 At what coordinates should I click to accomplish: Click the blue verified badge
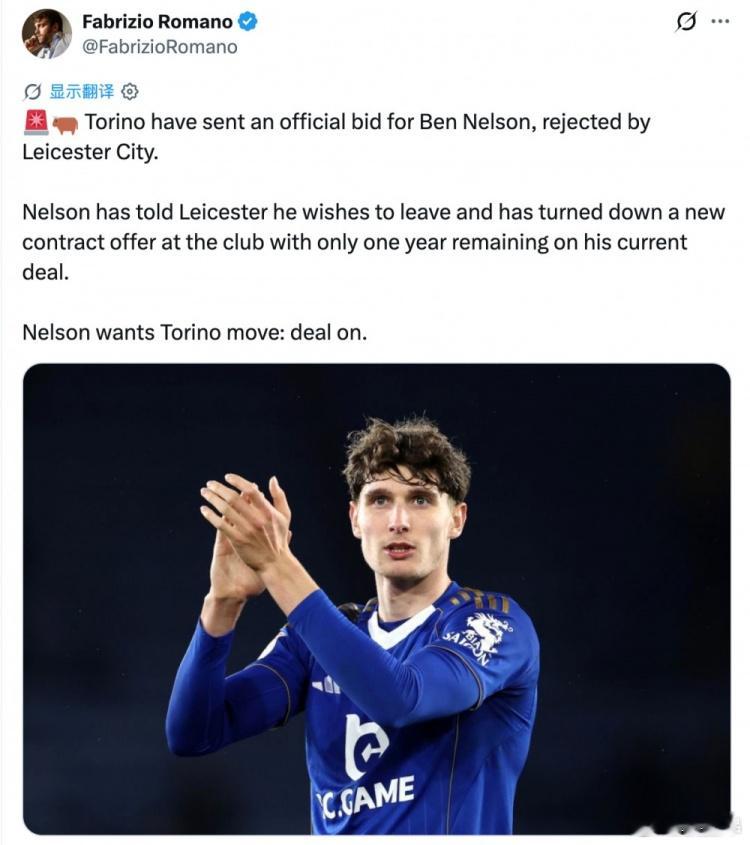coord(247,22)
